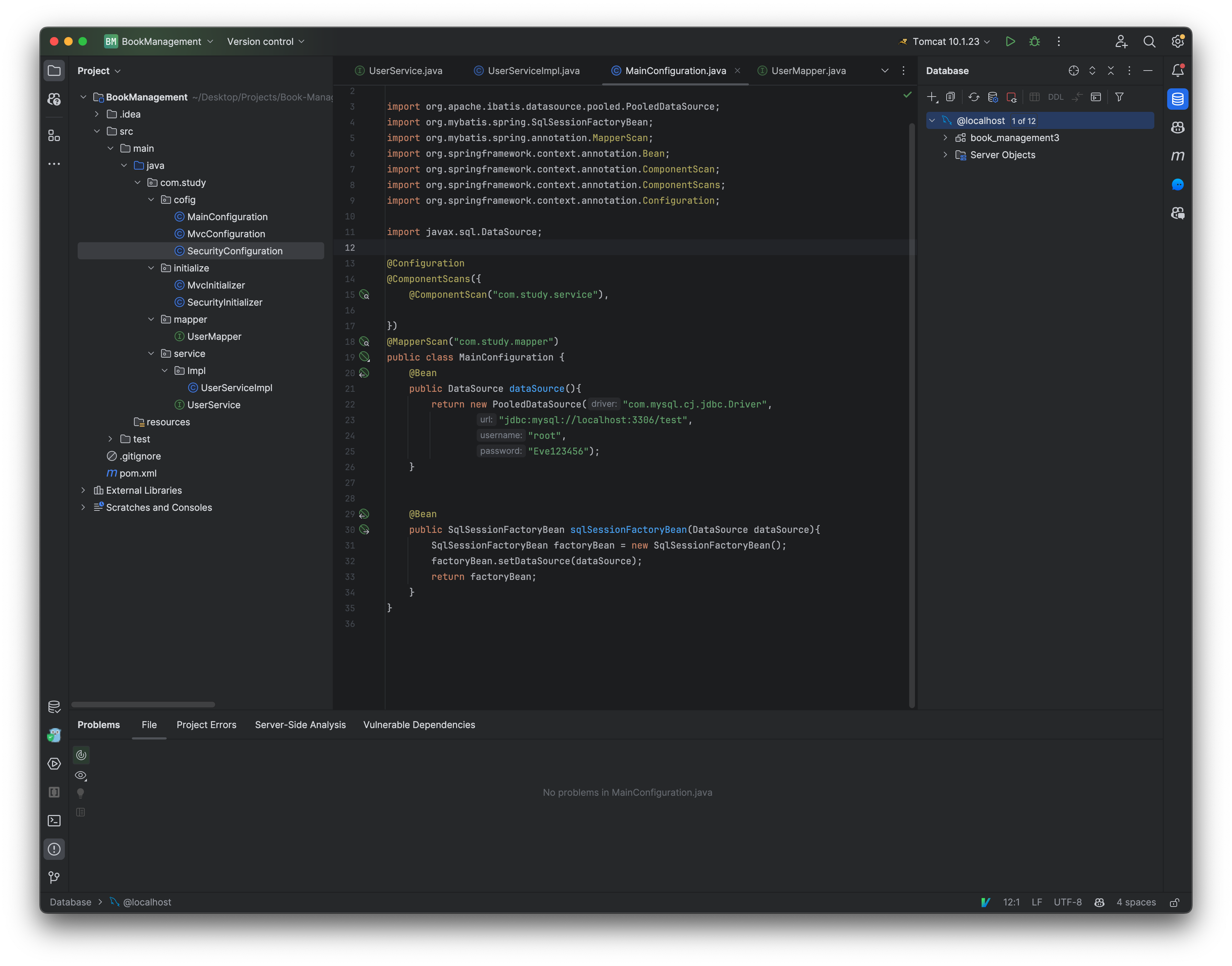Open data source properties icon
The image size is (1232, 966).
point(992,97)
